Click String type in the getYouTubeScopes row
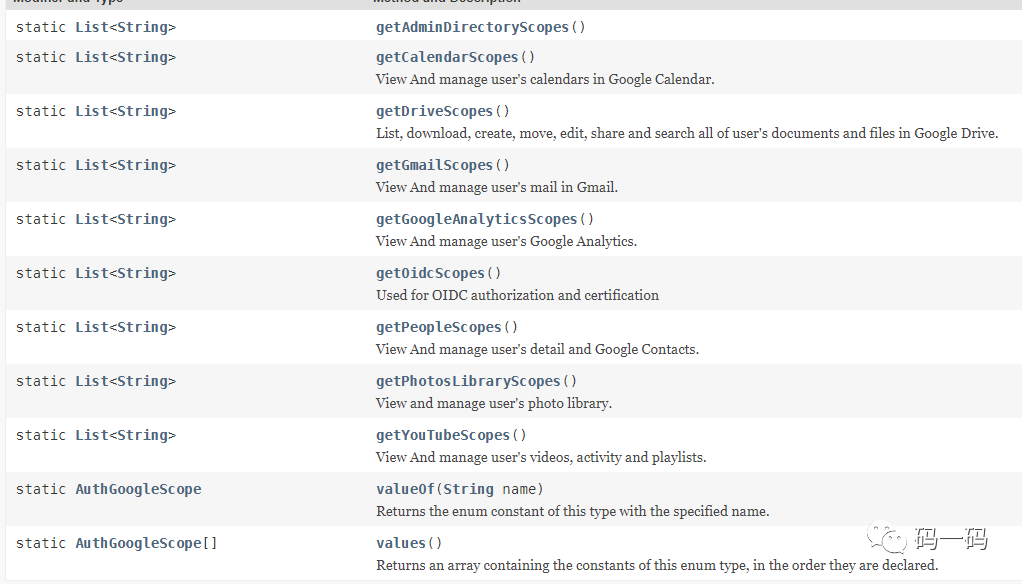Image resolution: width=1022 pixels, height=584 pixels. point(142,435)
